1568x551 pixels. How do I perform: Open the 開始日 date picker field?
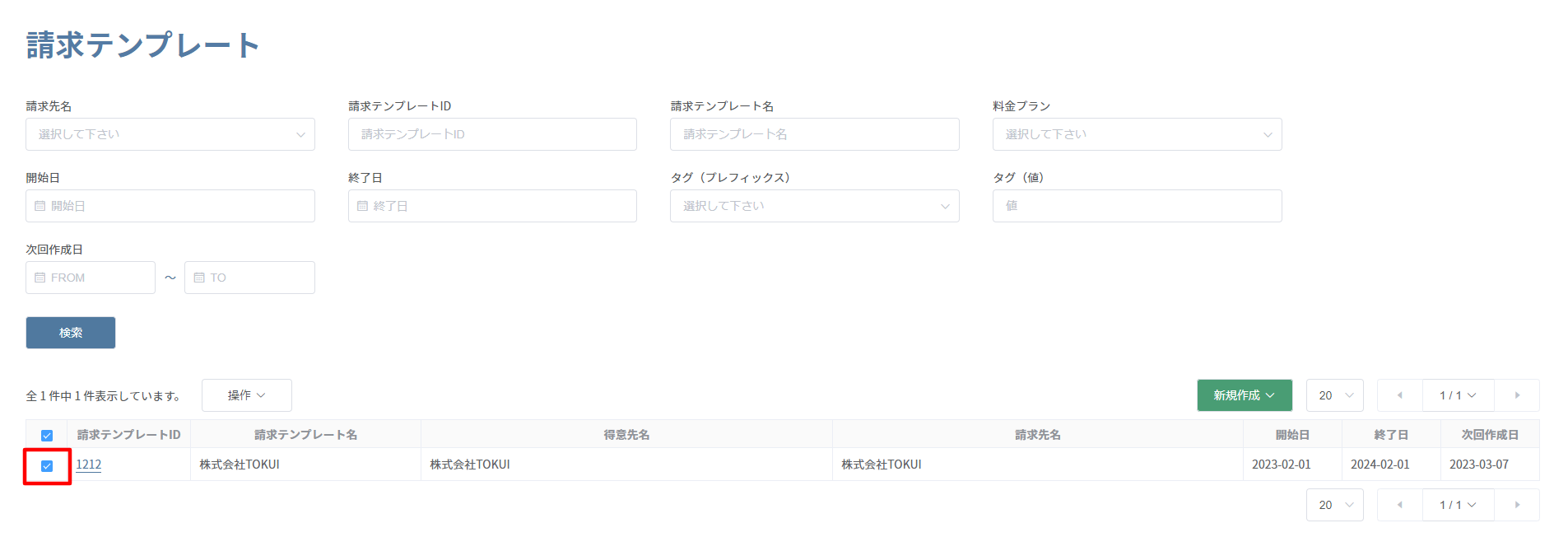(170, 206)
